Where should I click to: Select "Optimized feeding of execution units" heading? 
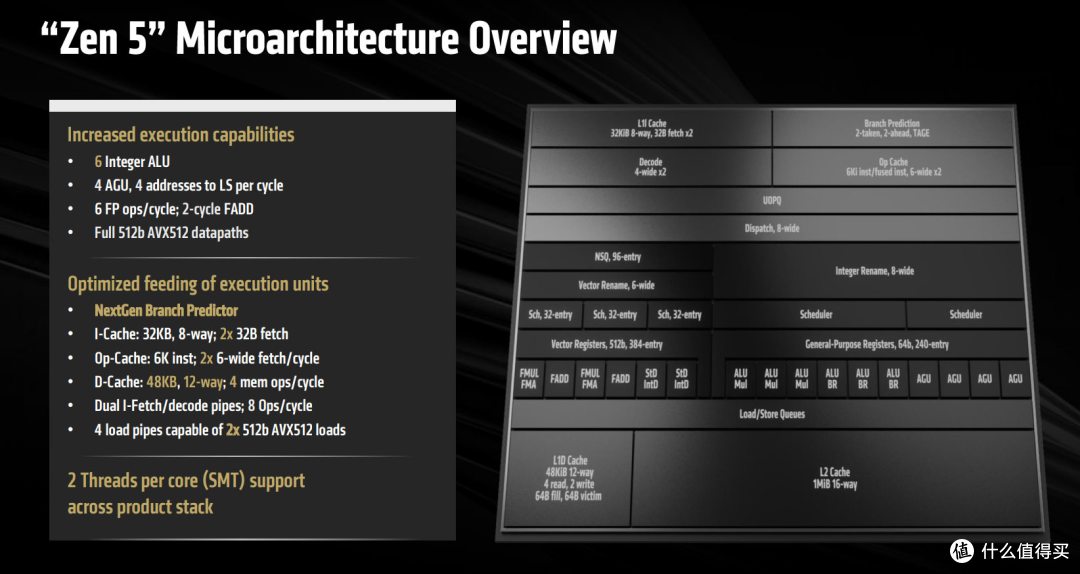pyautogui.click(x=198, y=284)
